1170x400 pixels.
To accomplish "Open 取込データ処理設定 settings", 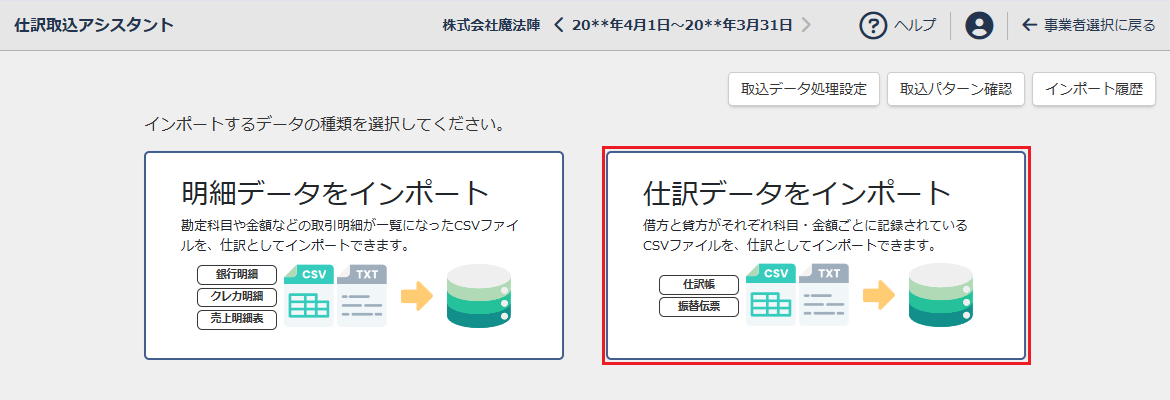I will click(804, 88).
